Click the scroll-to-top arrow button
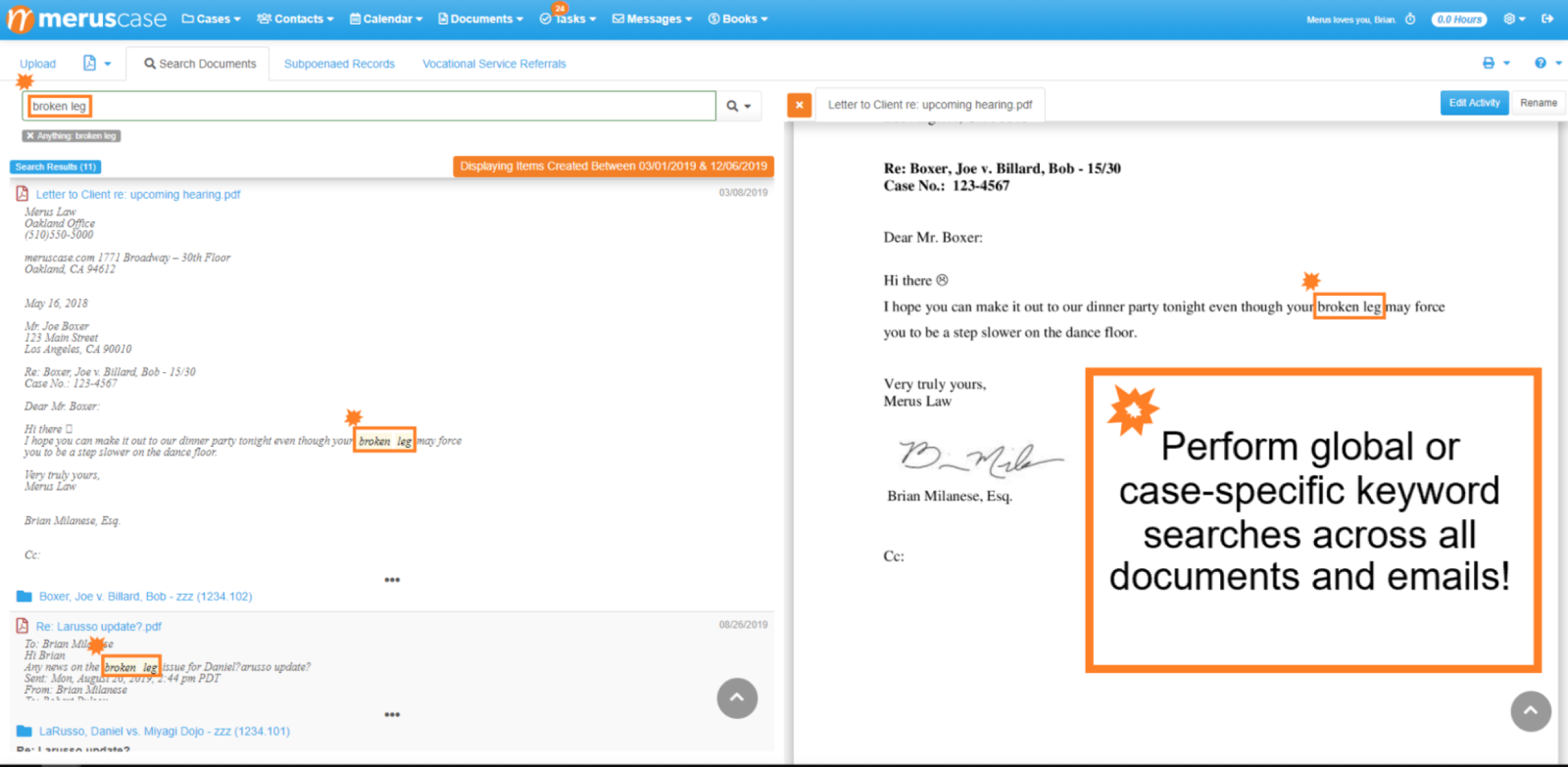This screenshot has height=767, width=1568. 737,698
